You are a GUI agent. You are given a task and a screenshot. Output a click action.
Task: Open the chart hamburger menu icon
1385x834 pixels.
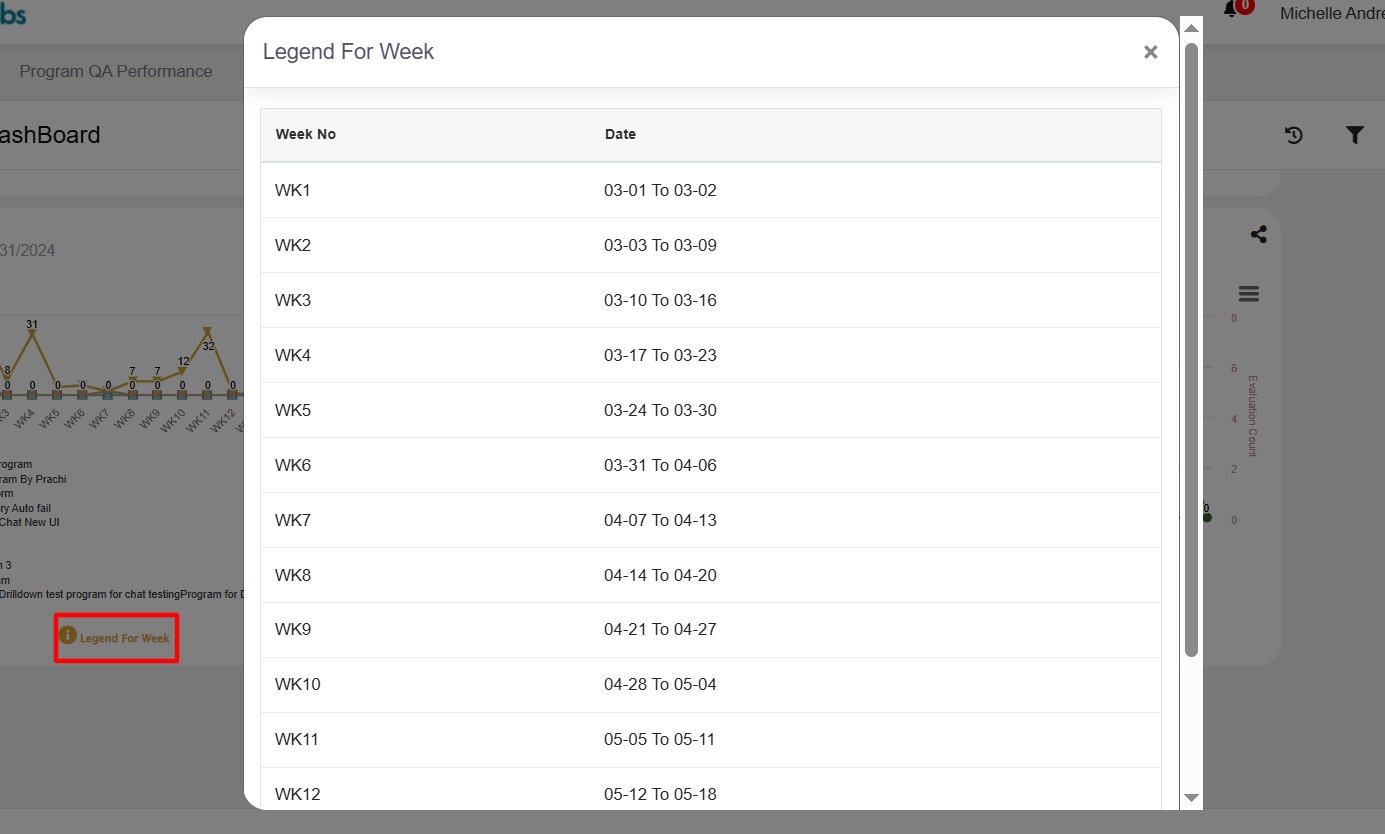point(1248,294)
